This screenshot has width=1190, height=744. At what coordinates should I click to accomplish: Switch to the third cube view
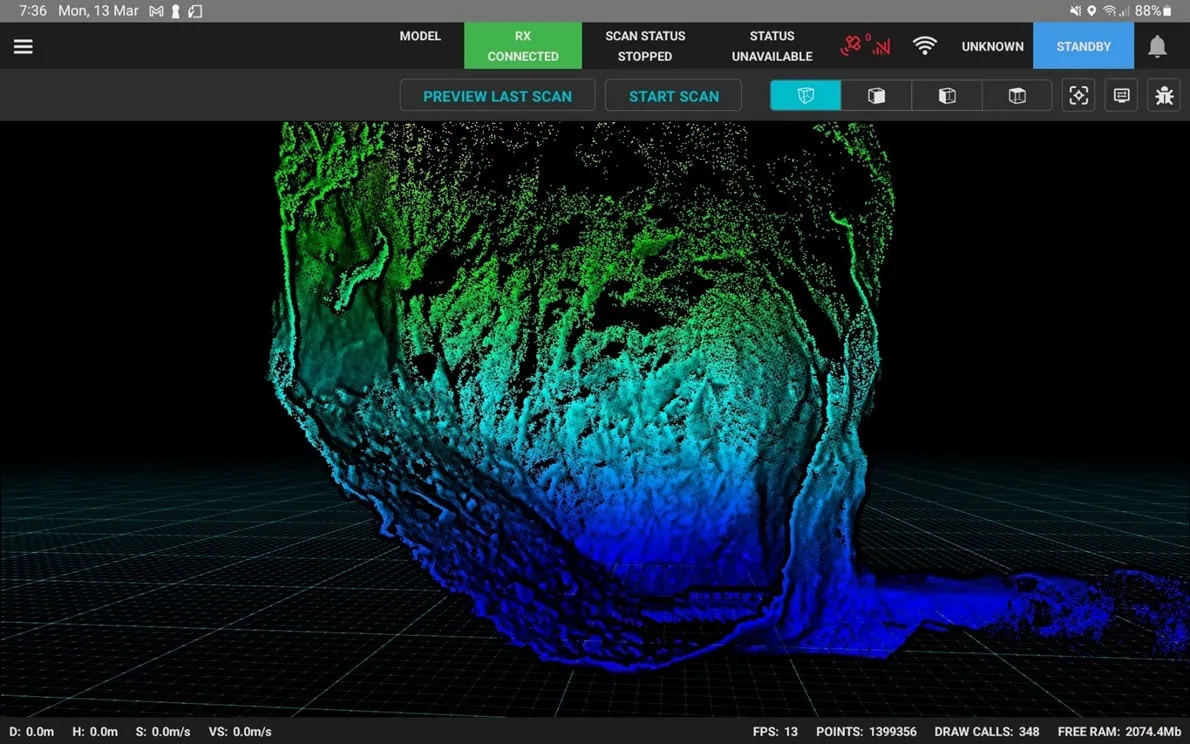[x=947, y=96]
